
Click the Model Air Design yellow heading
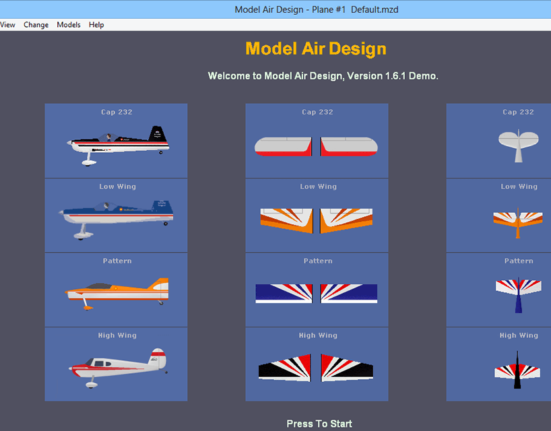[x=316, y=48]
